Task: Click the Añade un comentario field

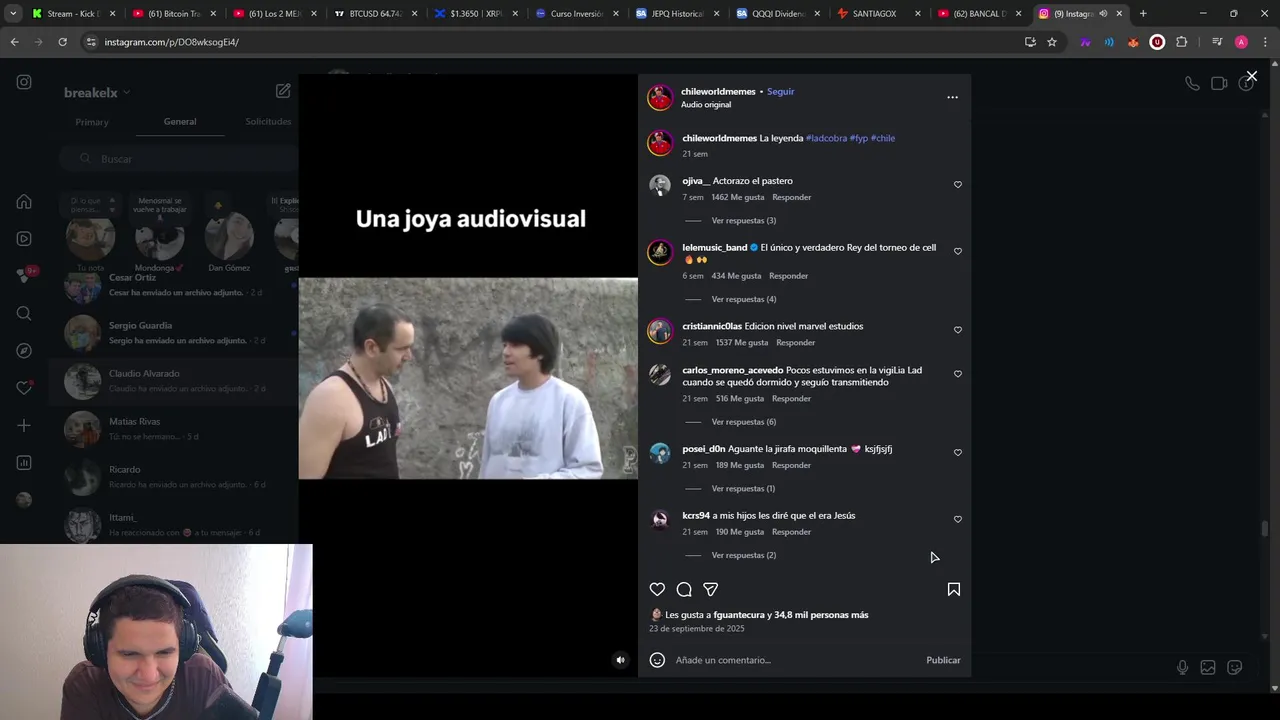Action: 795,660
